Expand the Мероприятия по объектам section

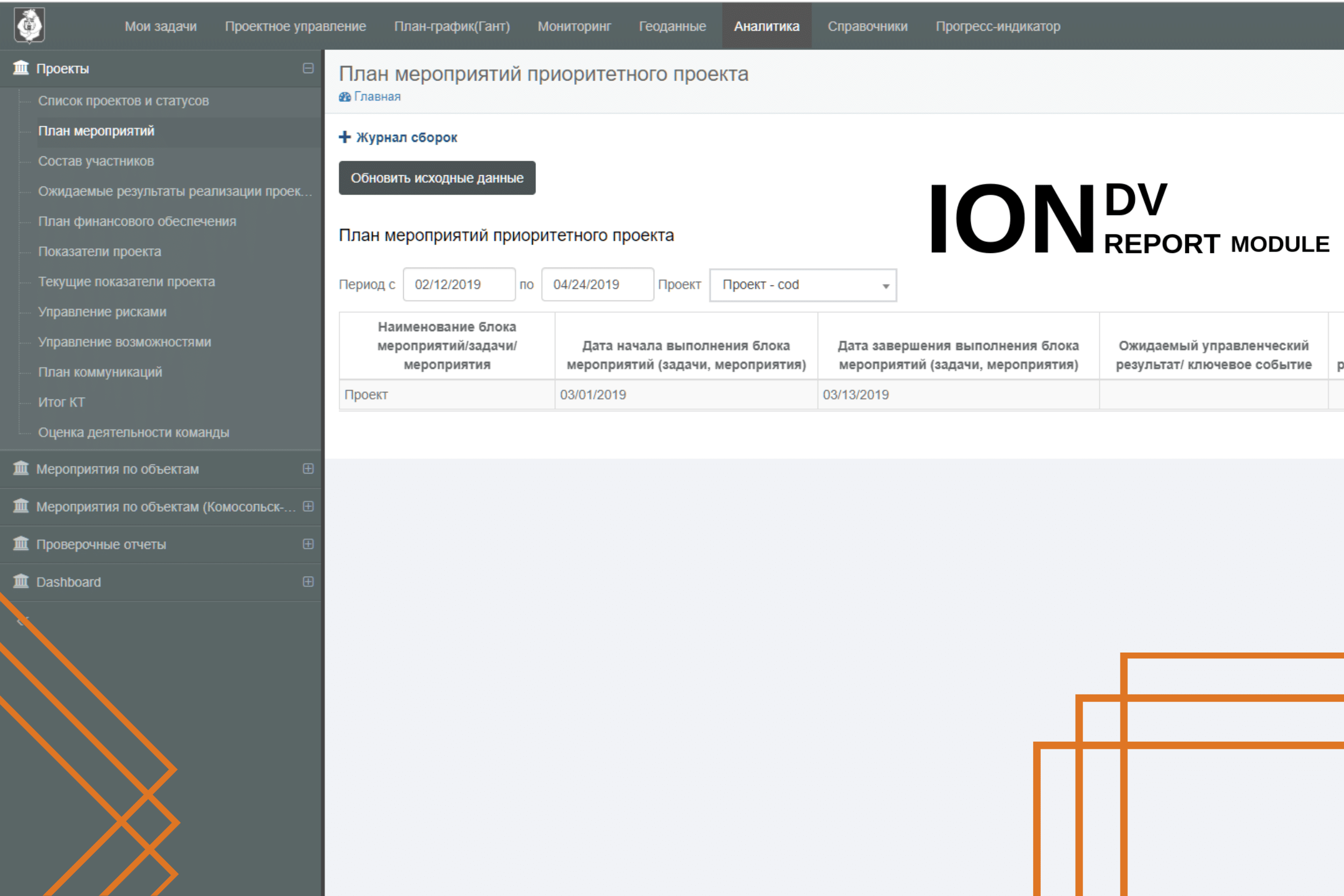(x=308, y=469)
